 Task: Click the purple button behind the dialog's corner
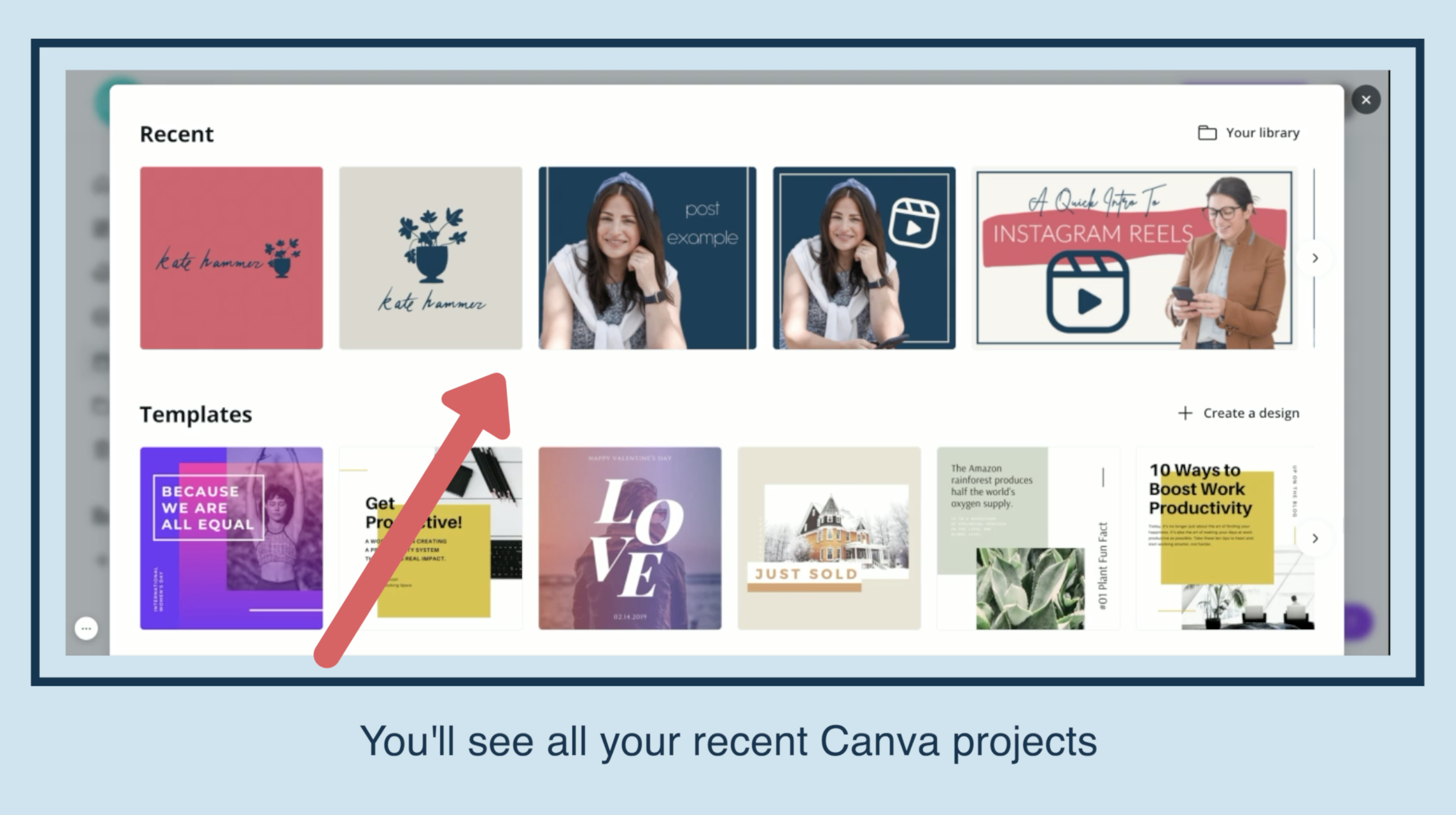click(1358, 621)
